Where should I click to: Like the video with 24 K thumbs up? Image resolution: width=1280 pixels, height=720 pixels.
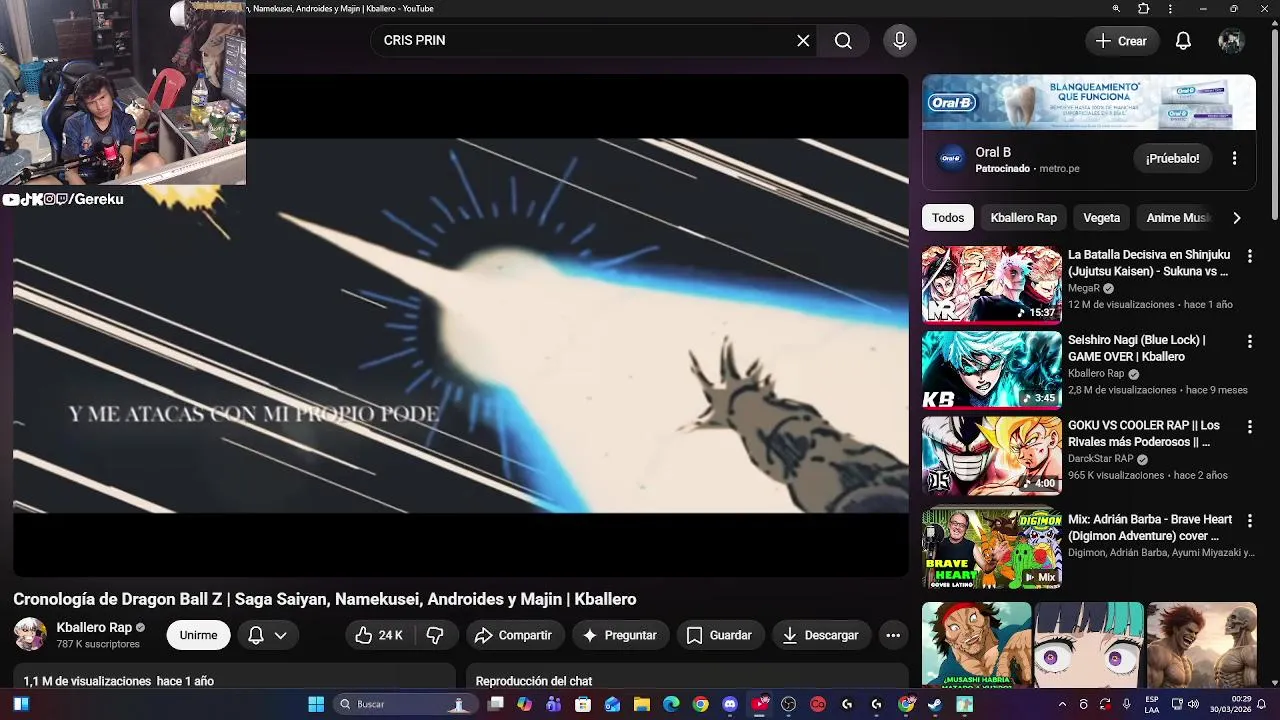click(x=378, y=635)
